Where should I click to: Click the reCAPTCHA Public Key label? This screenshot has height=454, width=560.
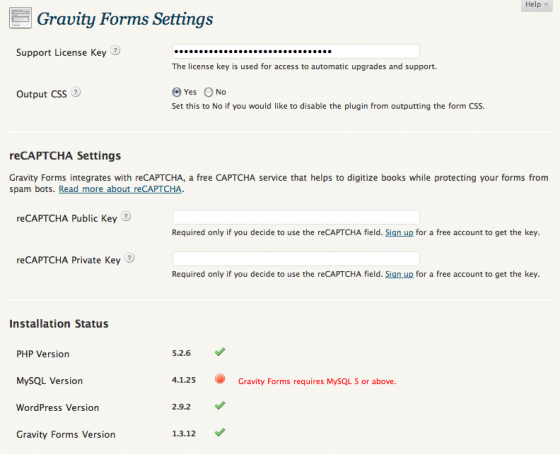(x=67, y=218)
